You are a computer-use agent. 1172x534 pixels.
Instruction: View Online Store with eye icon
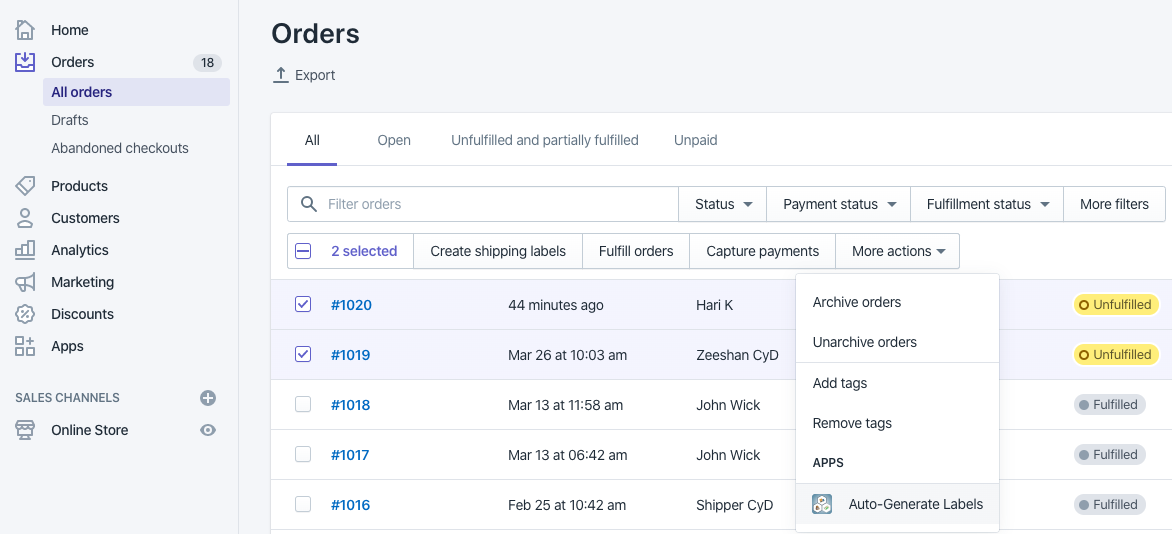pos(208,430)
